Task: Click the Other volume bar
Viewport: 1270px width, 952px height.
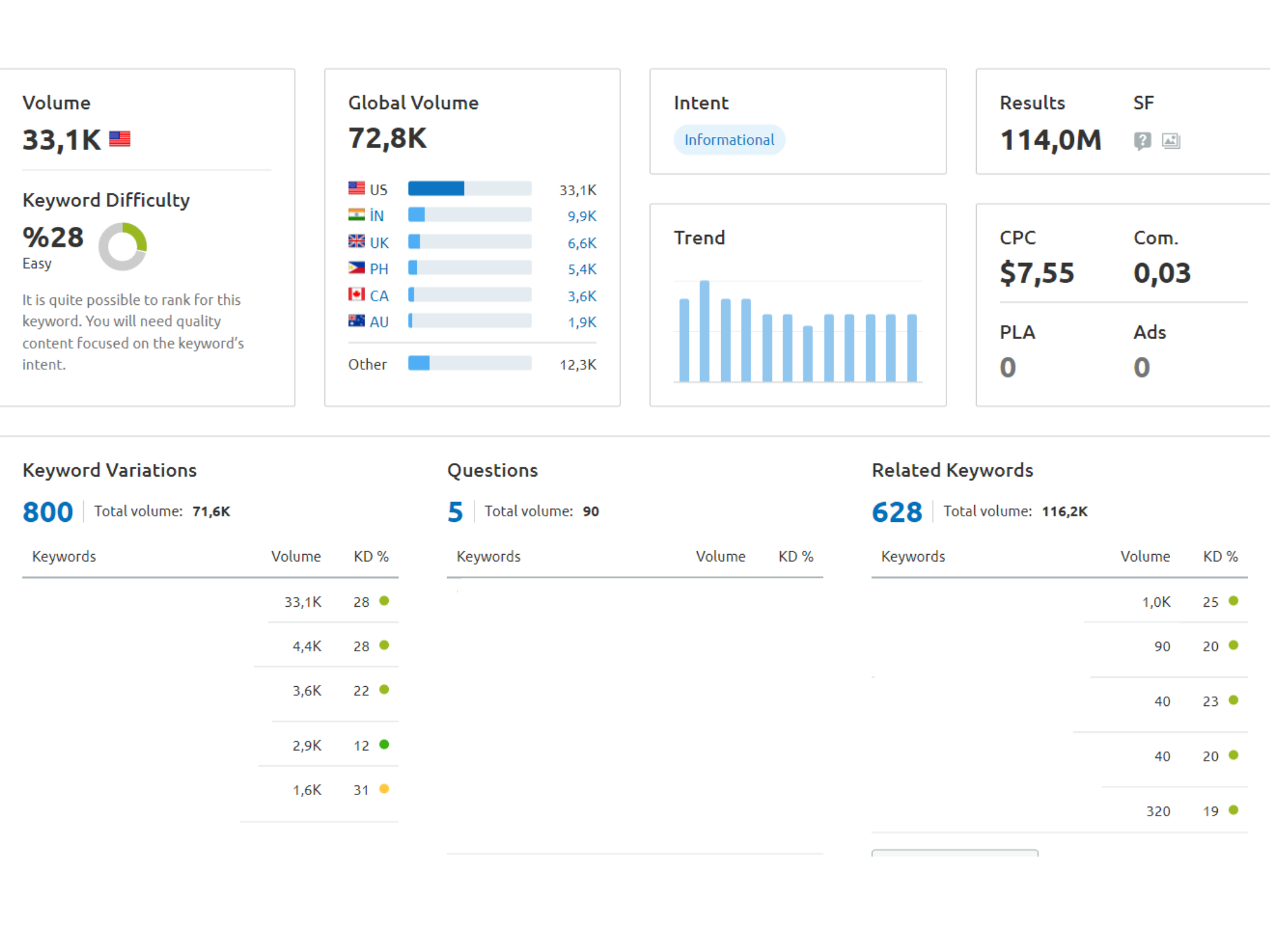Action: click(469, 363)
